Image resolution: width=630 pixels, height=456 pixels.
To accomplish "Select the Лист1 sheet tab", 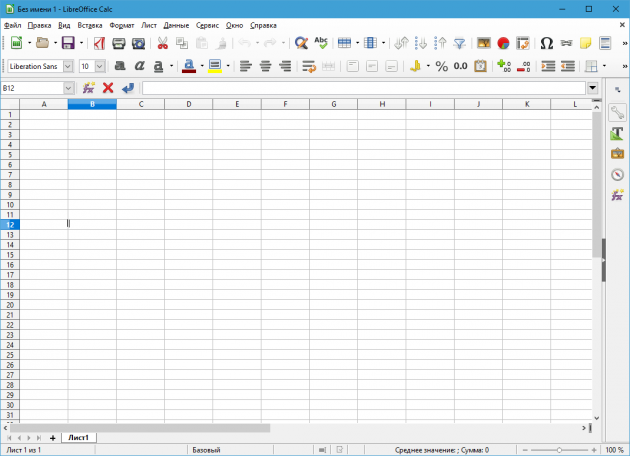I will pyautogui.click(x=79, y=438).
